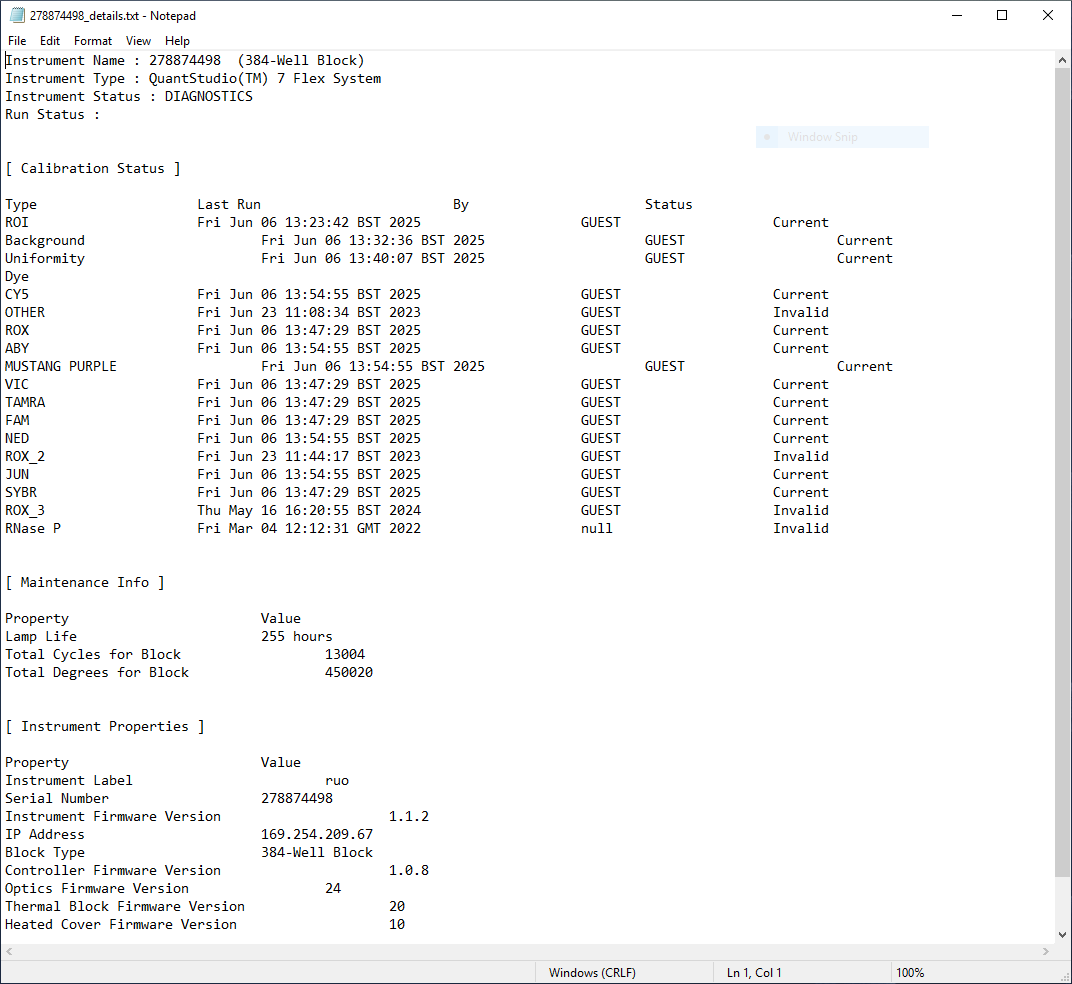Click the Windows (CRLF) line-ending indicator
Screen dimensions: 1072x984
pyautogui.click(x=584, y=972)
